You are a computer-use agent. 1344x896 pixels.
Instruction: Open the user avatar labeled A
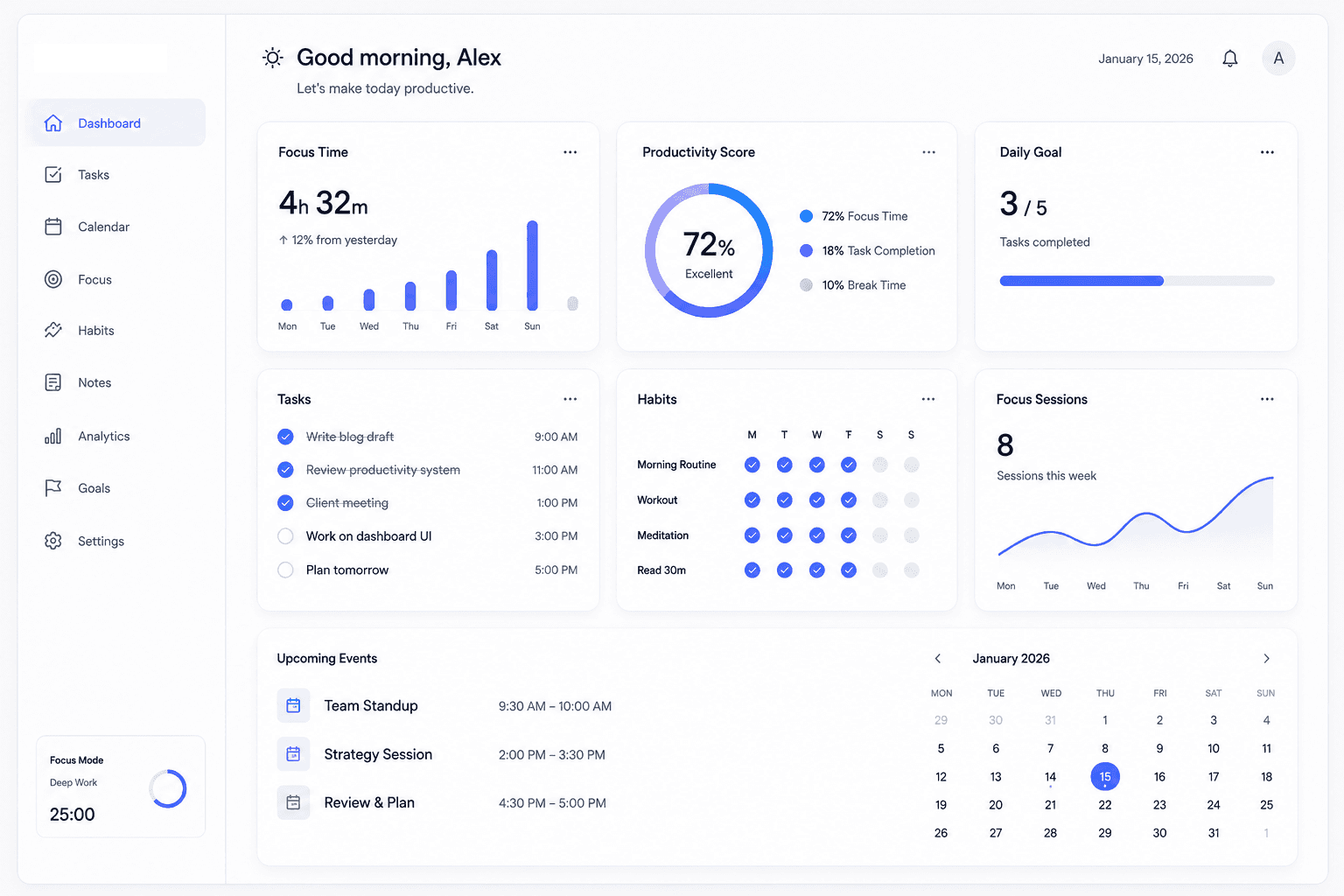coord(1278,59)
